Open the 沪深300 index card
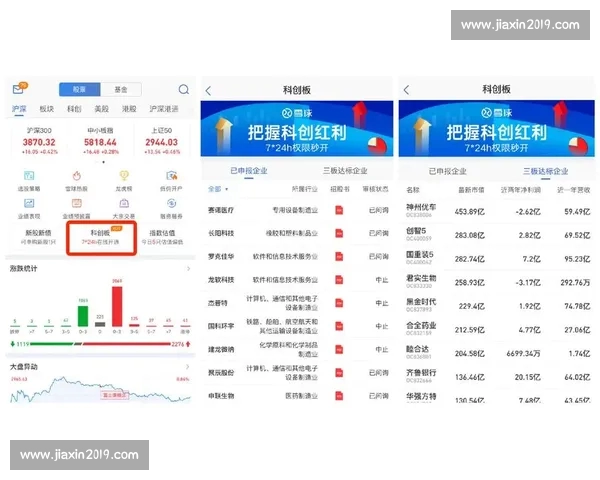The height and width of the screenshot is (480, 600). pyautogui.click(x=39, y=141)
